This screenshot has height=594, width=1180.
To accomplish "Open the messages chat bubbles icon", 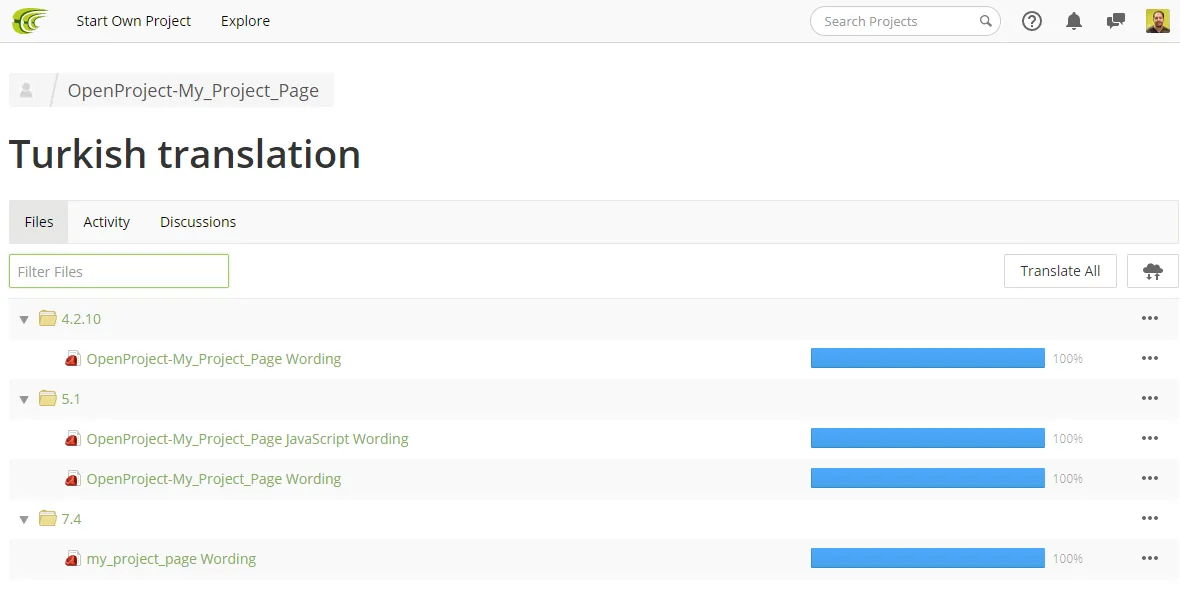I will pos(1116,21).
